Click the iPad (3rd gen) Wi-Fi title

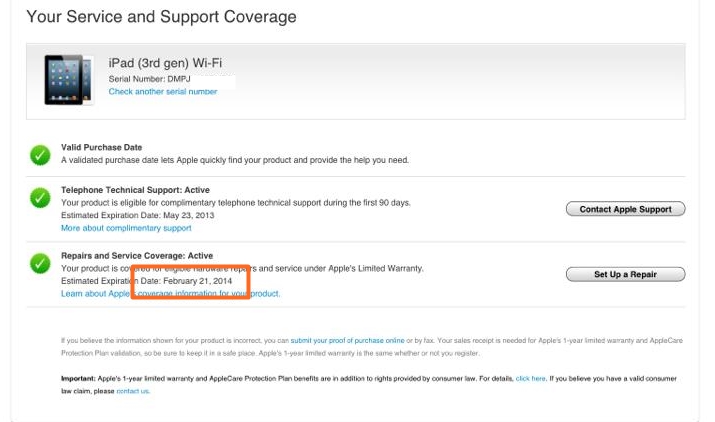[x=165, y=63]
